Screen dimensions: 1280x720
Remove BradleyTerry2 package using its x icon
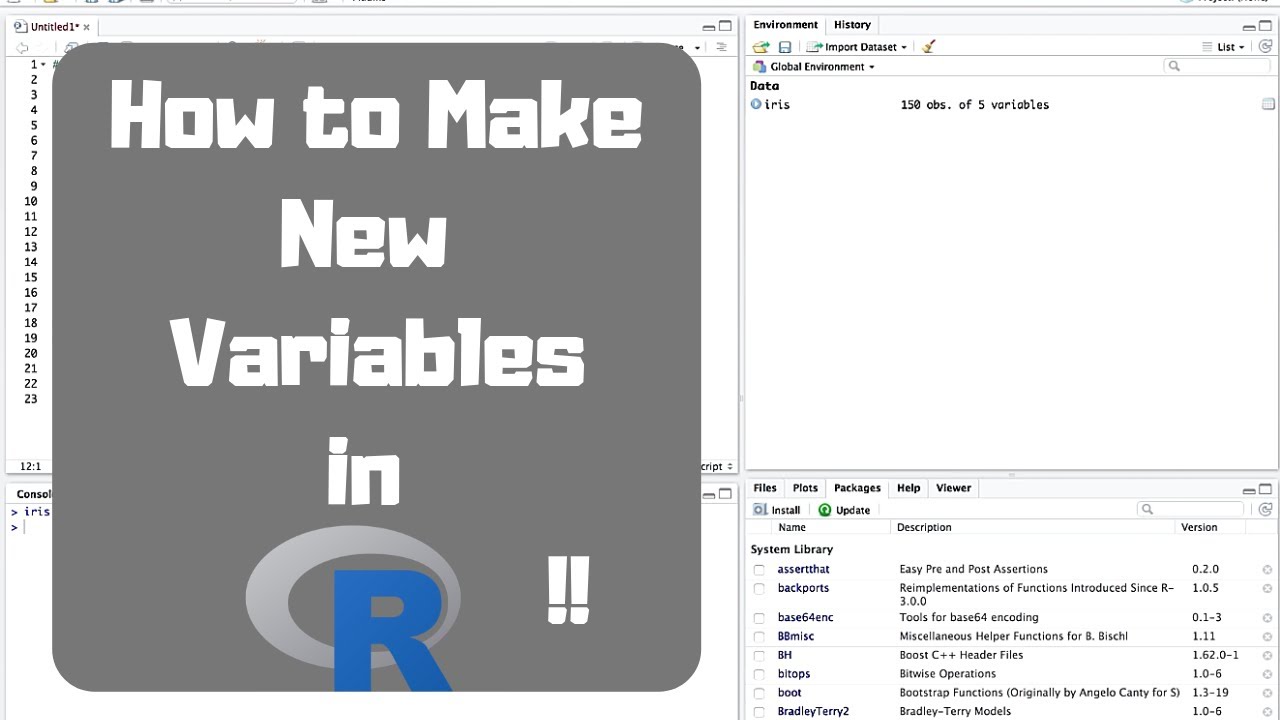pos(1267,712)
